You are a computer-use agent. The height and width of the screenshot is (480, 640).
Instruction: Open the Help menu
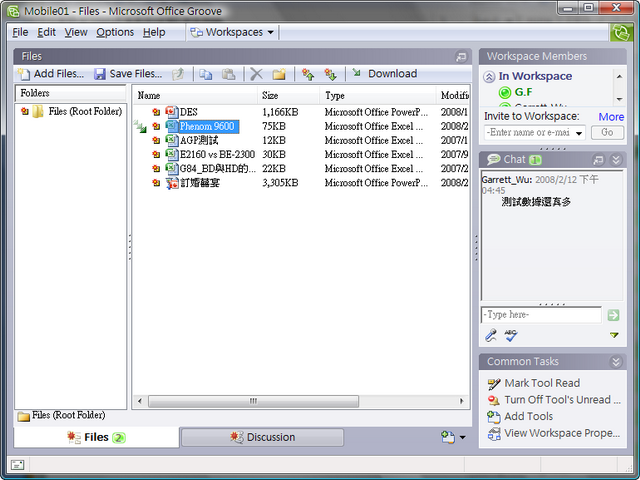click(x=154, y=32)
